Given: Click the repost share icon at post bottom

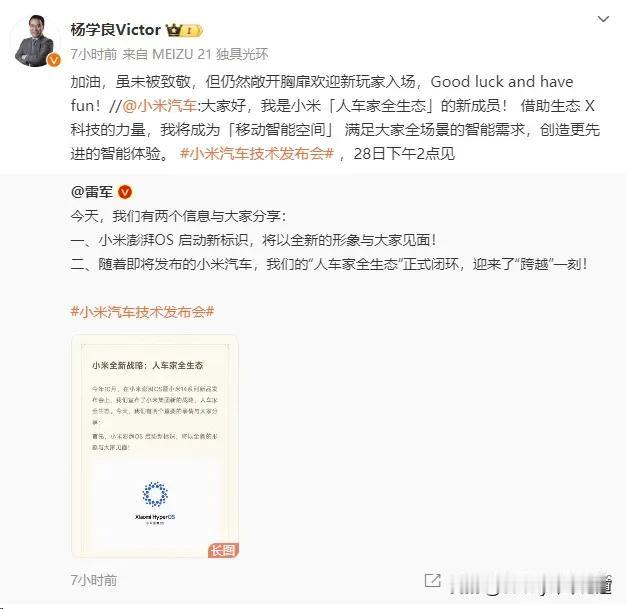Looking at the screenshot, I should pyautogui.click(x=432, y=580).
